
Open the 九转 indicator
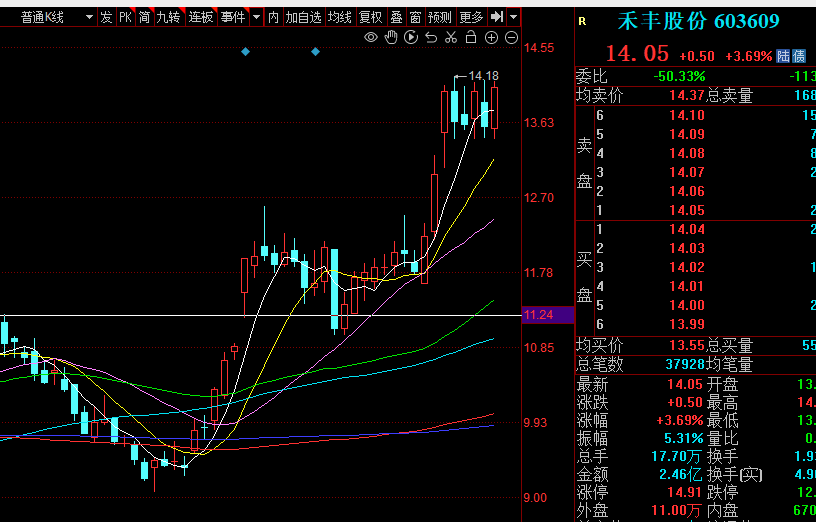(x=169, y=18)
